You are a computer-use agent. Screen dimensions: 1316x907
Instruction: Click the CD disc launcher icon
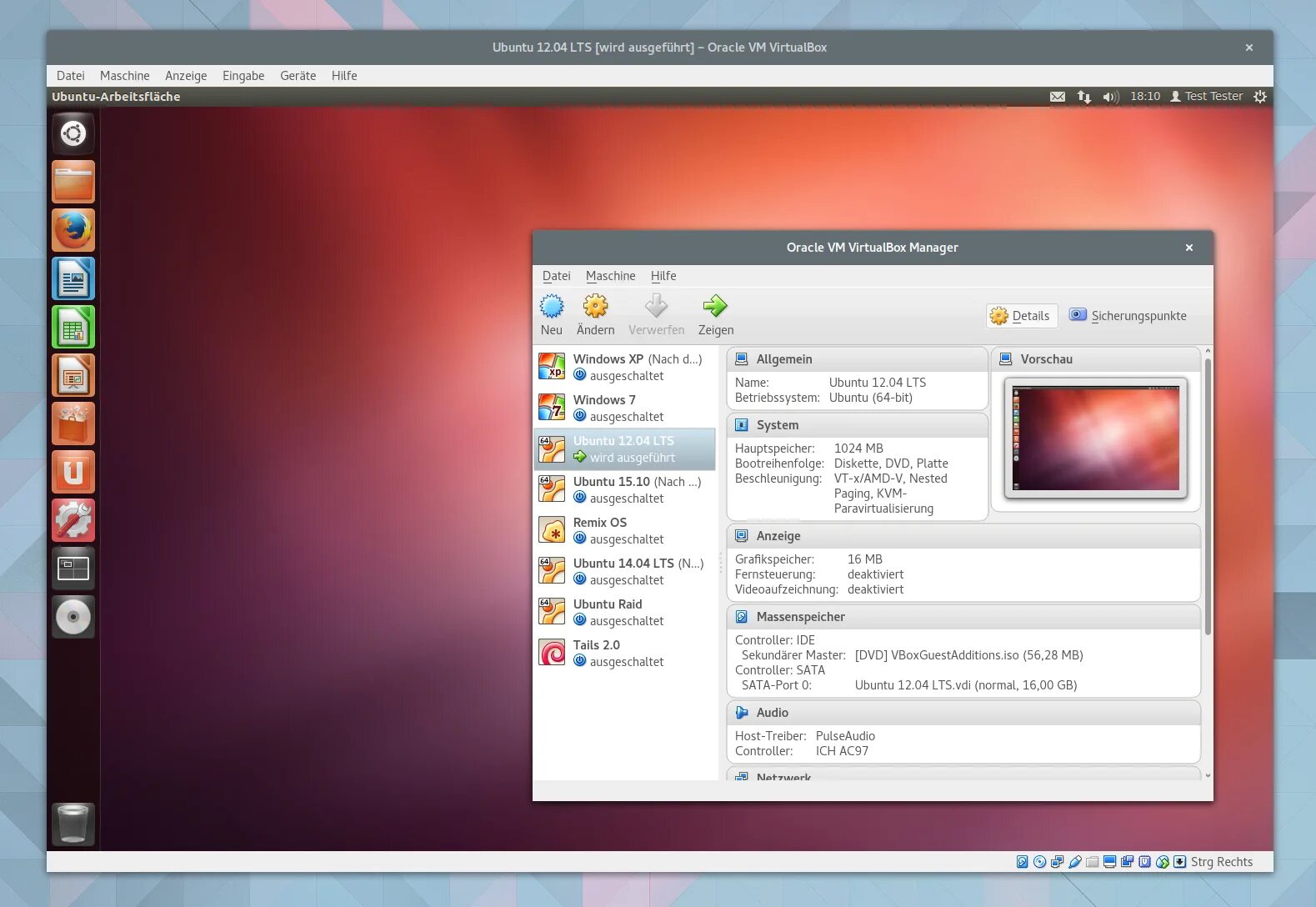click(73, 617)
